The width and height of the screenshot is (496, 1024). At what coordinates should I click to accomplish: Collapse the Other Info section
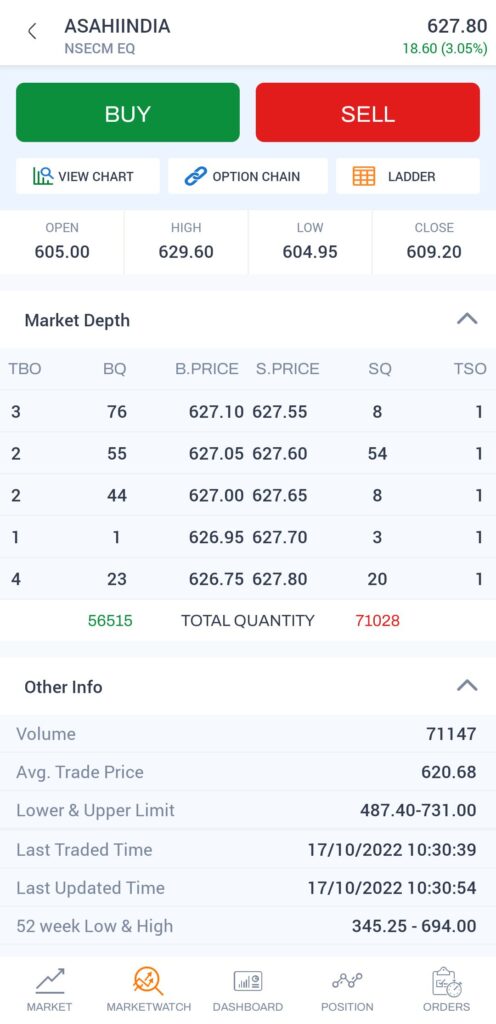[467, 686]
